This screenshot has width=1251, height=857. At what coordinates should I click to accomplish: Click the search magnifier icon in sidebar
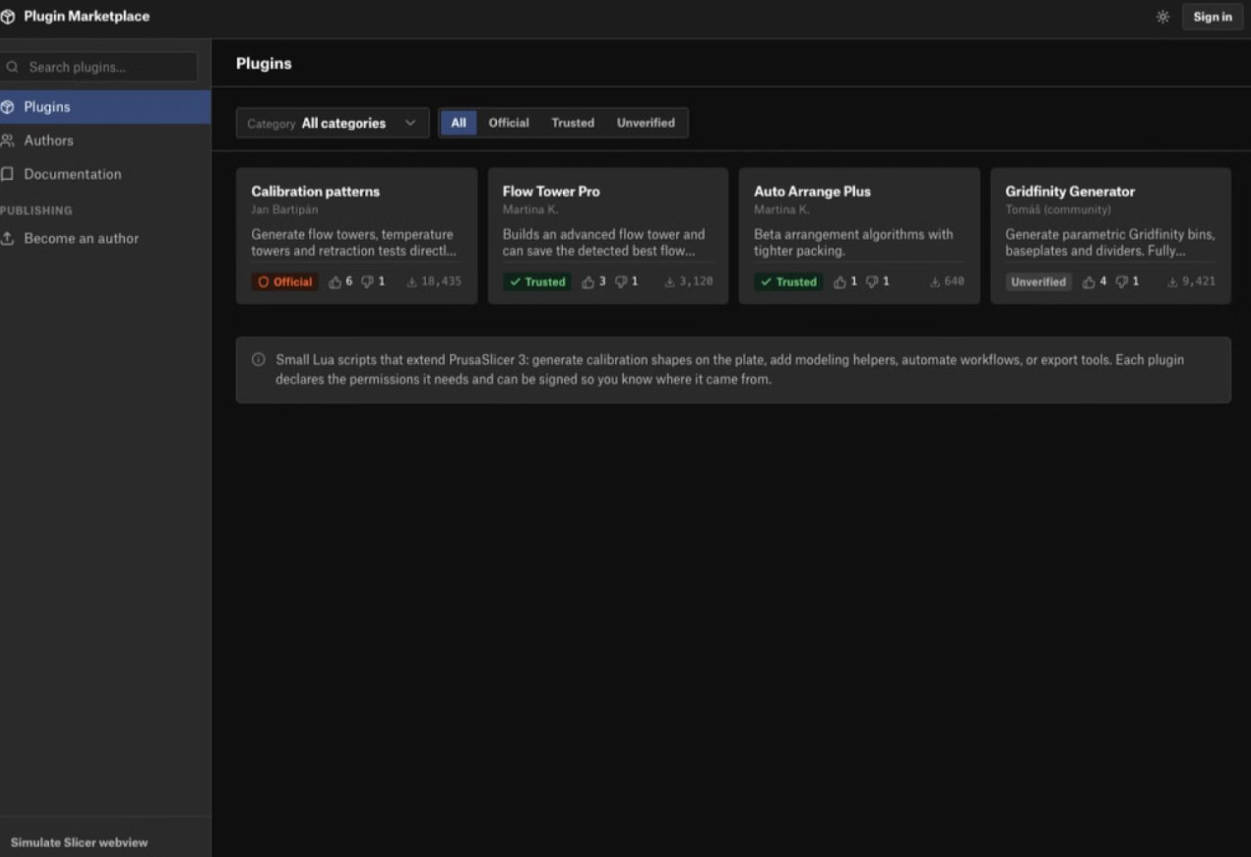[13, 67]
